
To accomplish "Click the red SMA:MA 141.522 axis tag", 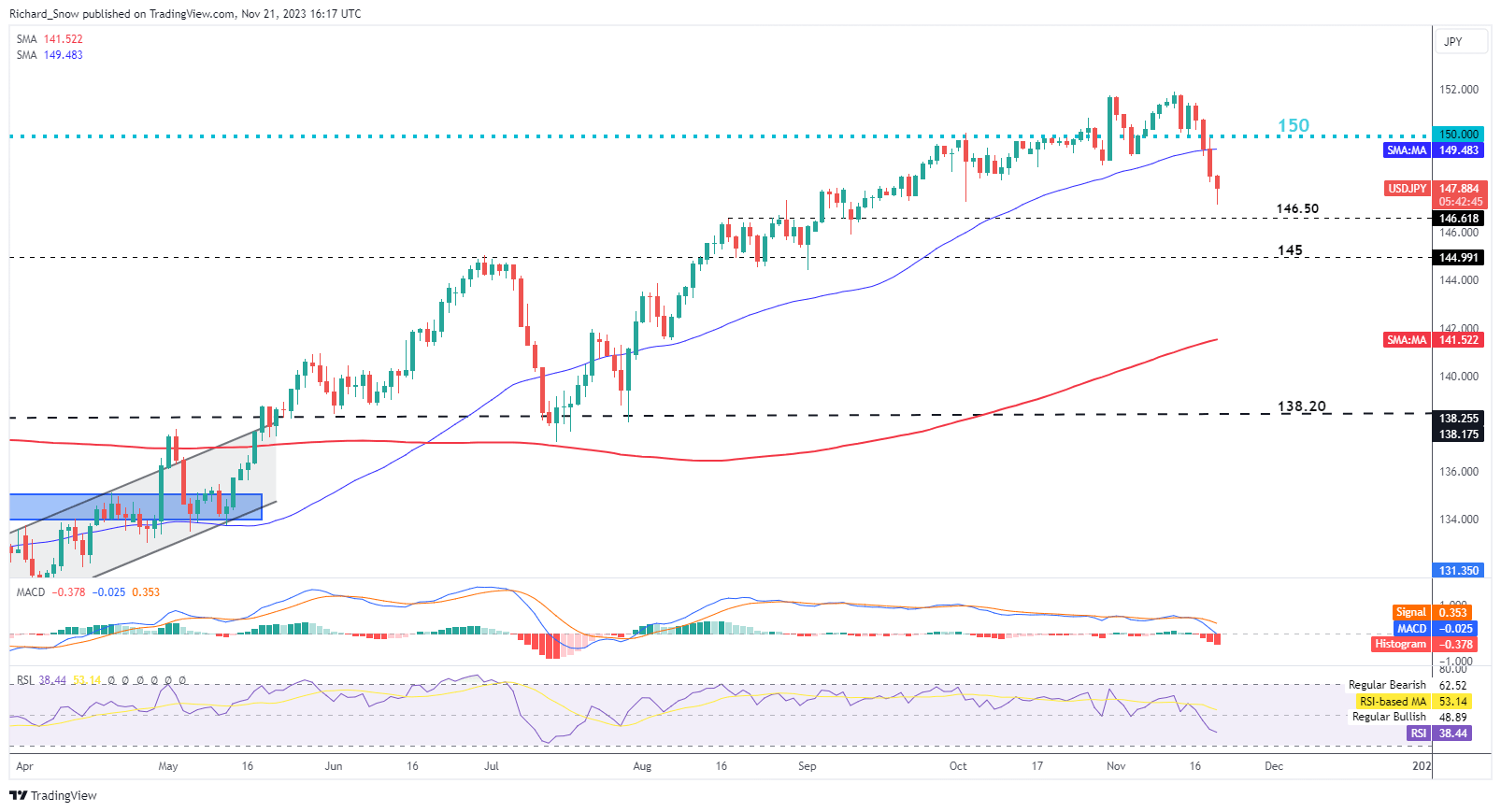I will coord(1433,340).
